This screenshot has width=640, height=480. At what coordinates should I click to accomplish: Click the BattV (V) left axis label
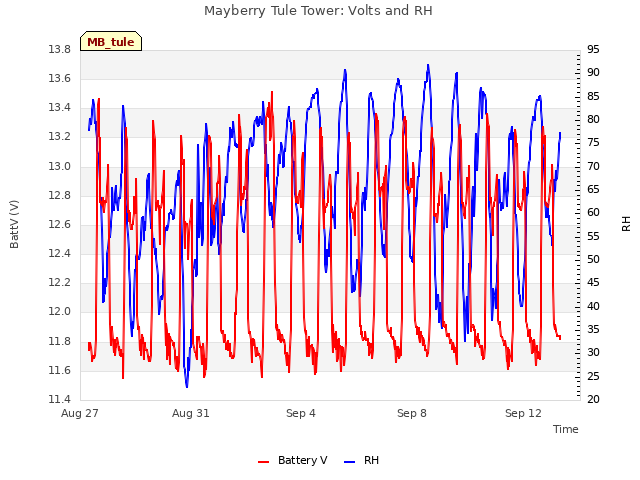click(14, 224)
